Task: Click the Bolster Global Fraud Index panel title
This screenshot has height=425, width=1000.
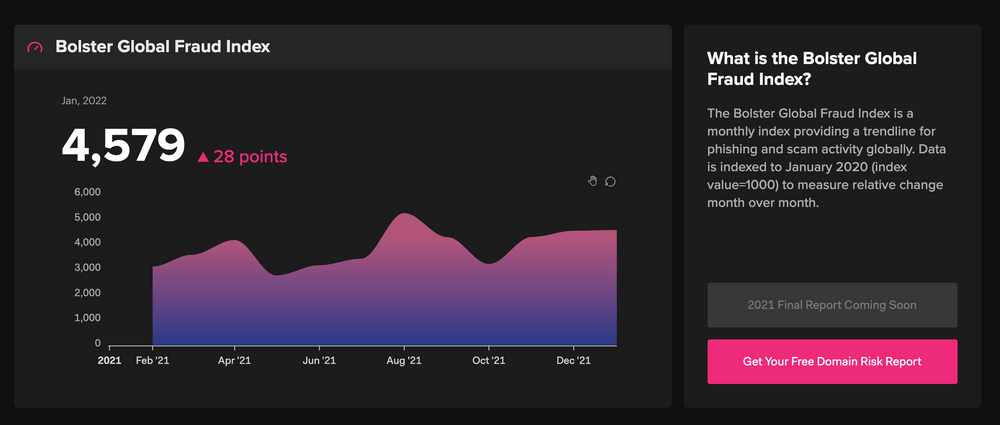Action: [x=163, y=47]
